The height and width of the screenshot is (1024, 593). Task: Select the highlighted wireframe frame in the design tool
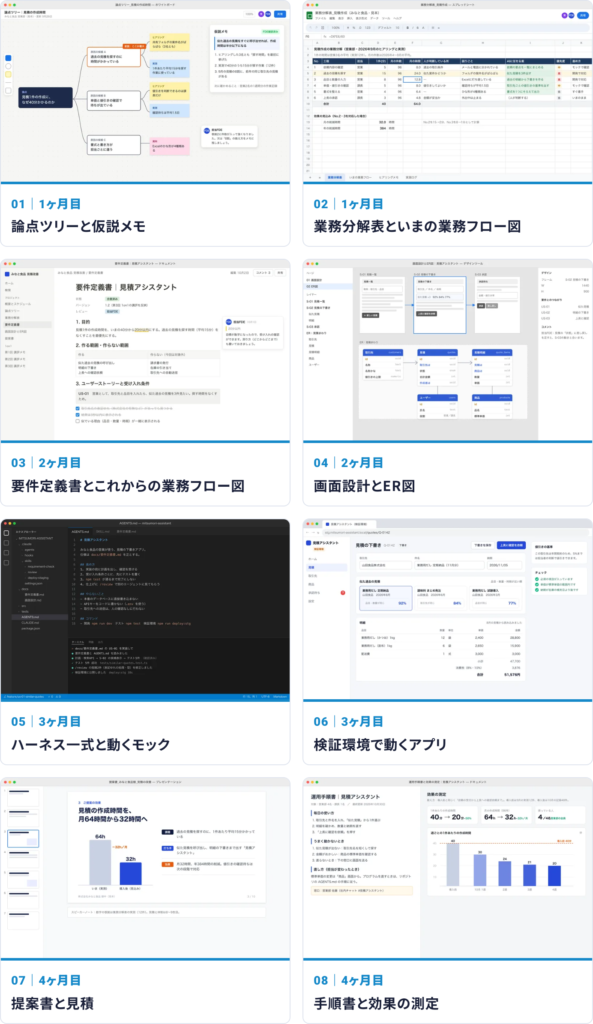pos(440,304)
